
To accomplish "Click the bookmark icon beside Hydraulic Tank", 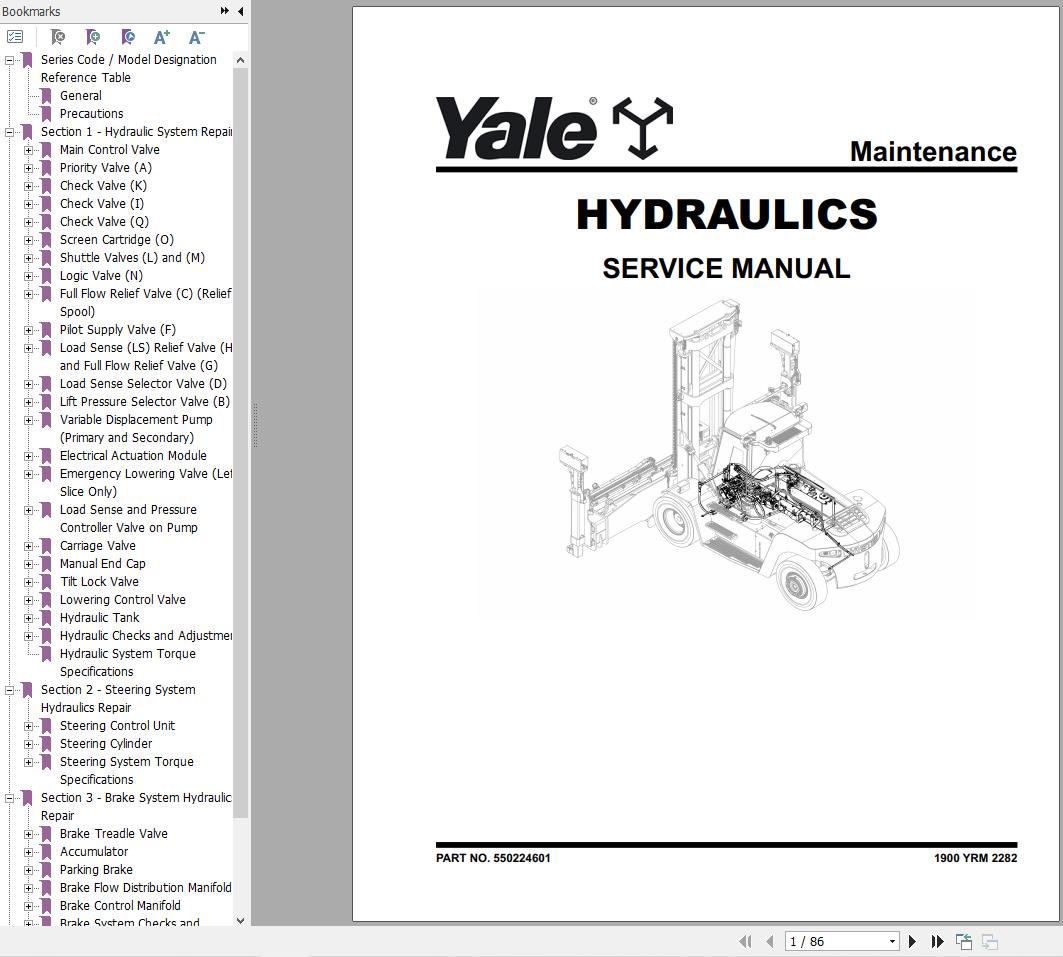I will click(x=46, y=618).
